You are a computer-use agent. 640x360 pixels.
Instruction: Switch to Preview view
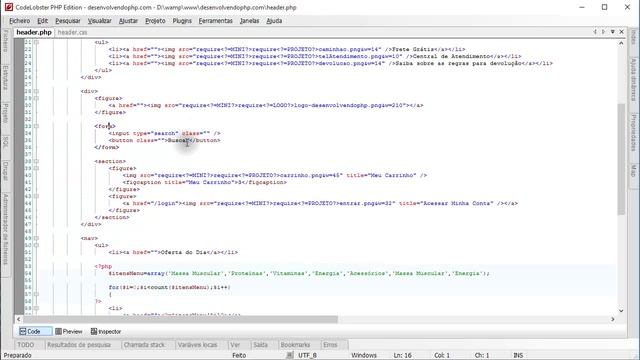[x=69, y=331]
